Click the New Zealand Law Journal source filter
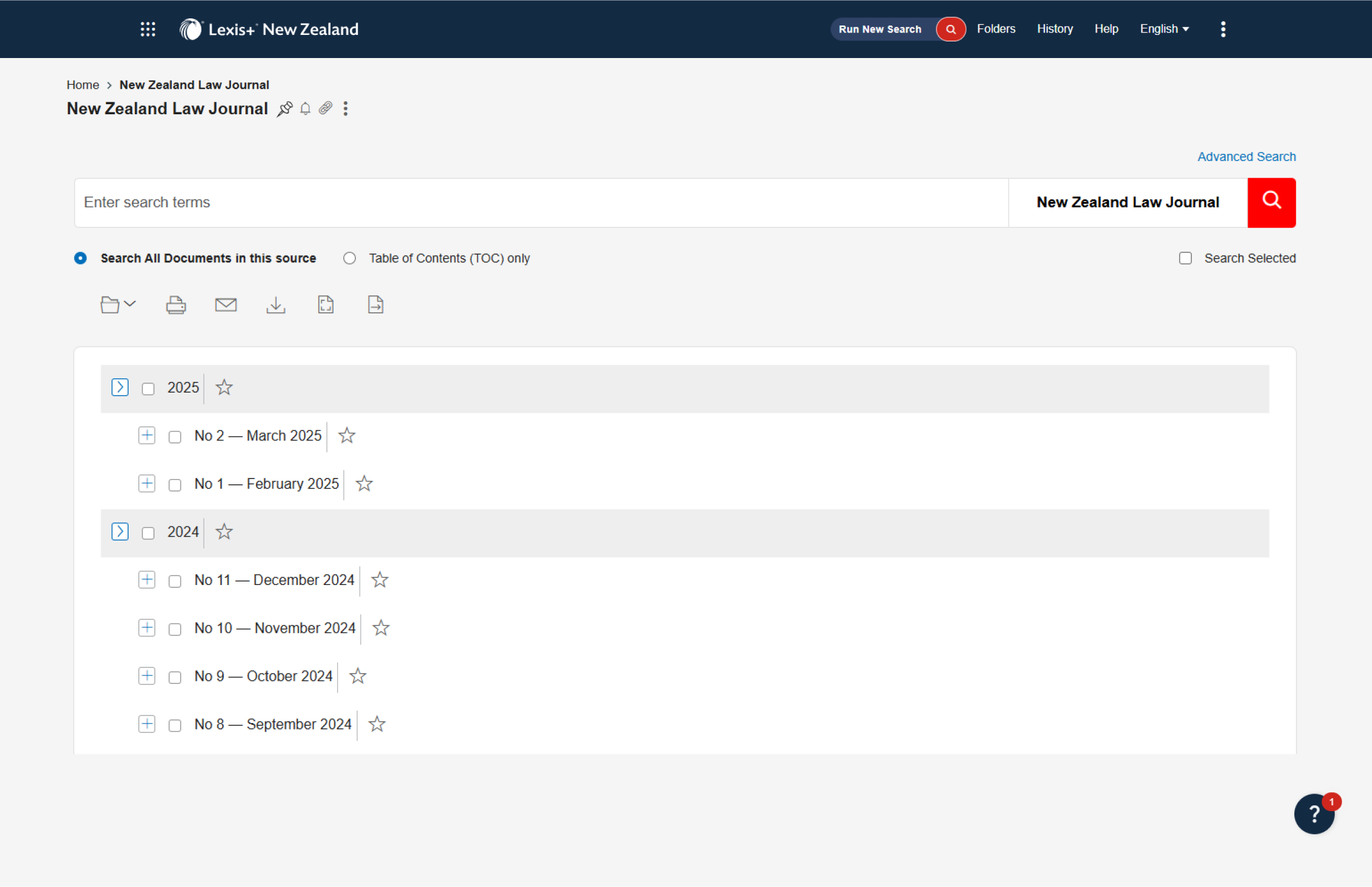This screenshot has height=887, width=1372. pos(1128,203)
